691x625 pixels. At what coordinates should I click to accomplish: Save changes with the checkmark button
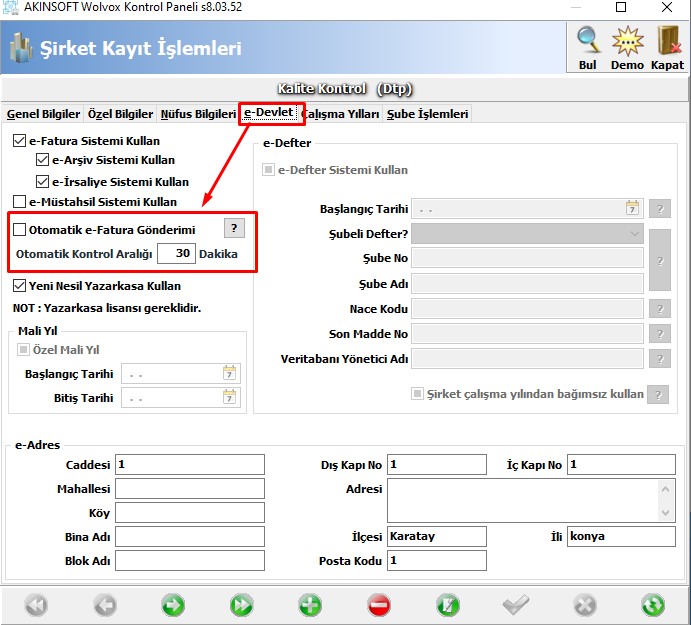[516, 605]
